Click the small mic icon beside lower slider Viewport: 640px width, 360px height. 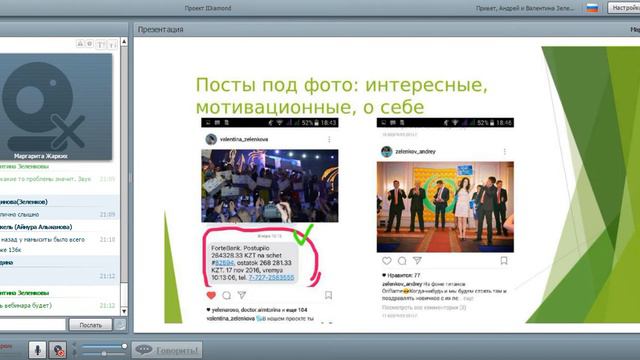point(74,353)
